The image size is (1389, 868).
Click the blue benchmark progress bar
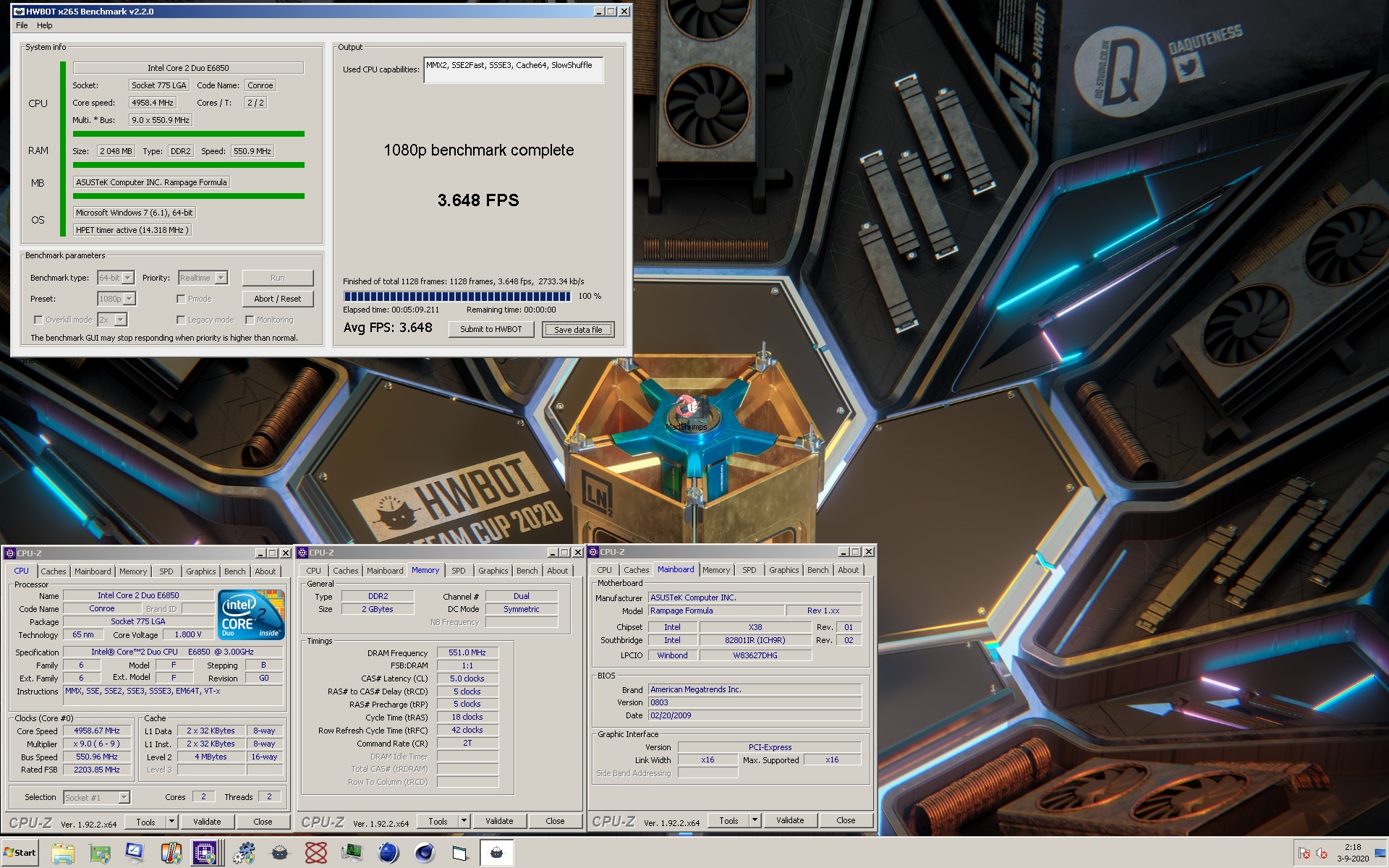[x=456, y=296]
